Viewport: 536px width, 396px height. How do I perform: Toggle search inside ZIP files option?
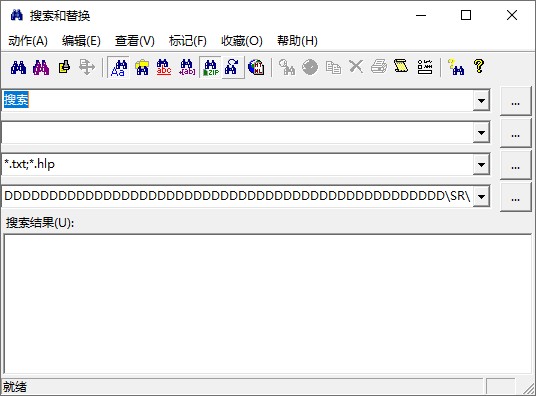[x=210, y=67]
